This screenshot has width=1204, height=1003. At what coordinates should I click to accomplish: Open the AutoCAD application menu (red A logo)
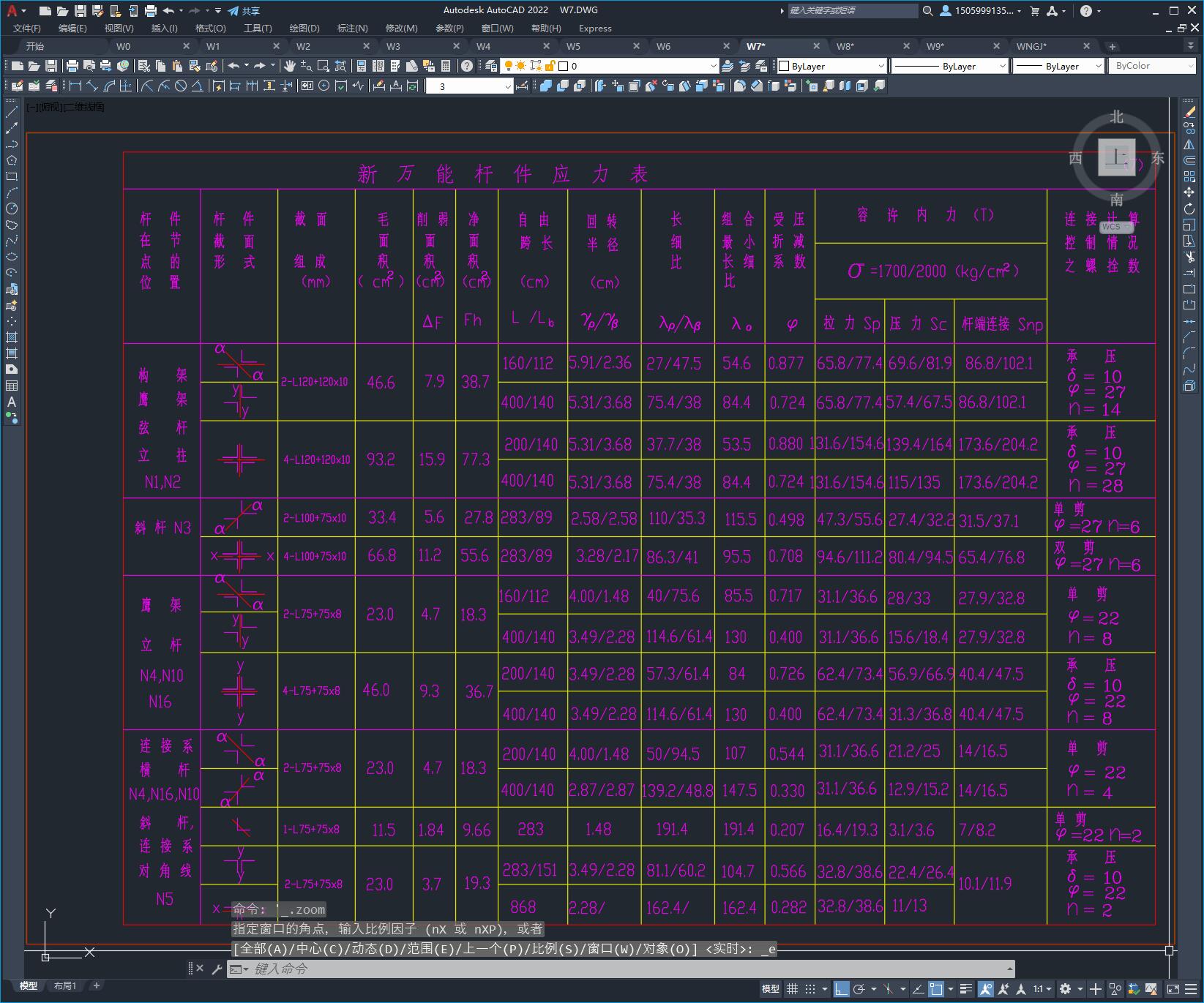(x=12, y=10)
